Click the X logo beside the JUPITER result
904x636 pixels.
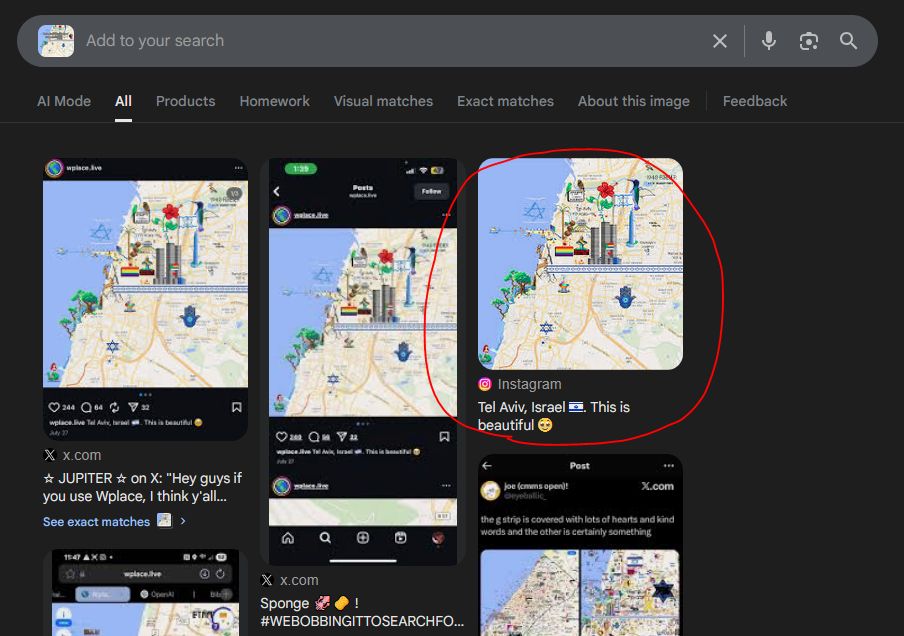click(50, 455)
